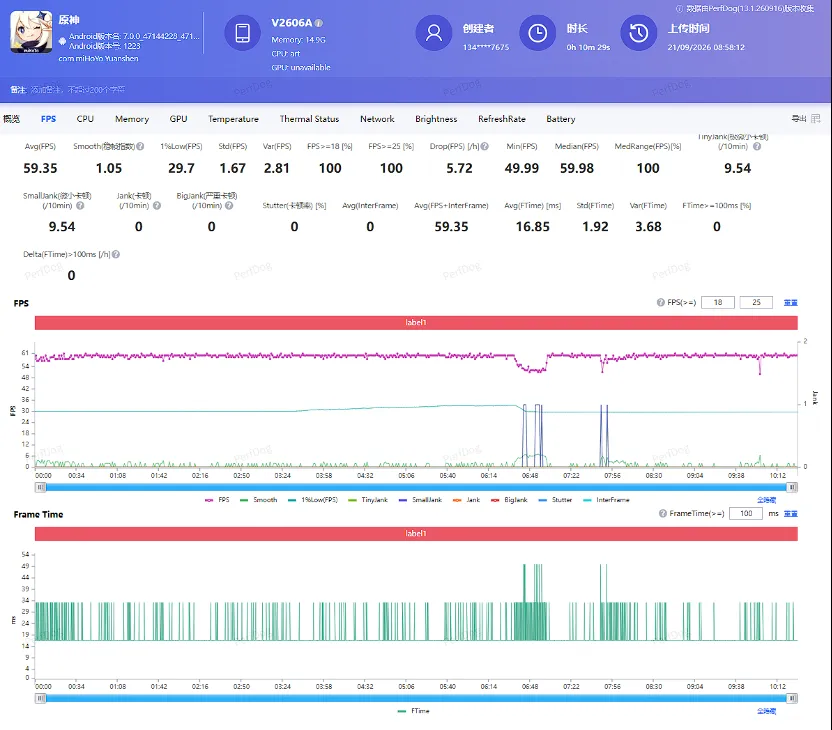Screen dimensions: 832x730
Task: Click 导出 export button
Action: [799, 118]
